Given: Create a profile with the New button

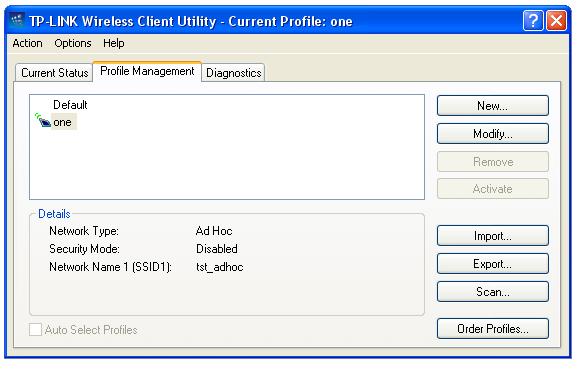Looking at the screenshot, I should [492, 106].
